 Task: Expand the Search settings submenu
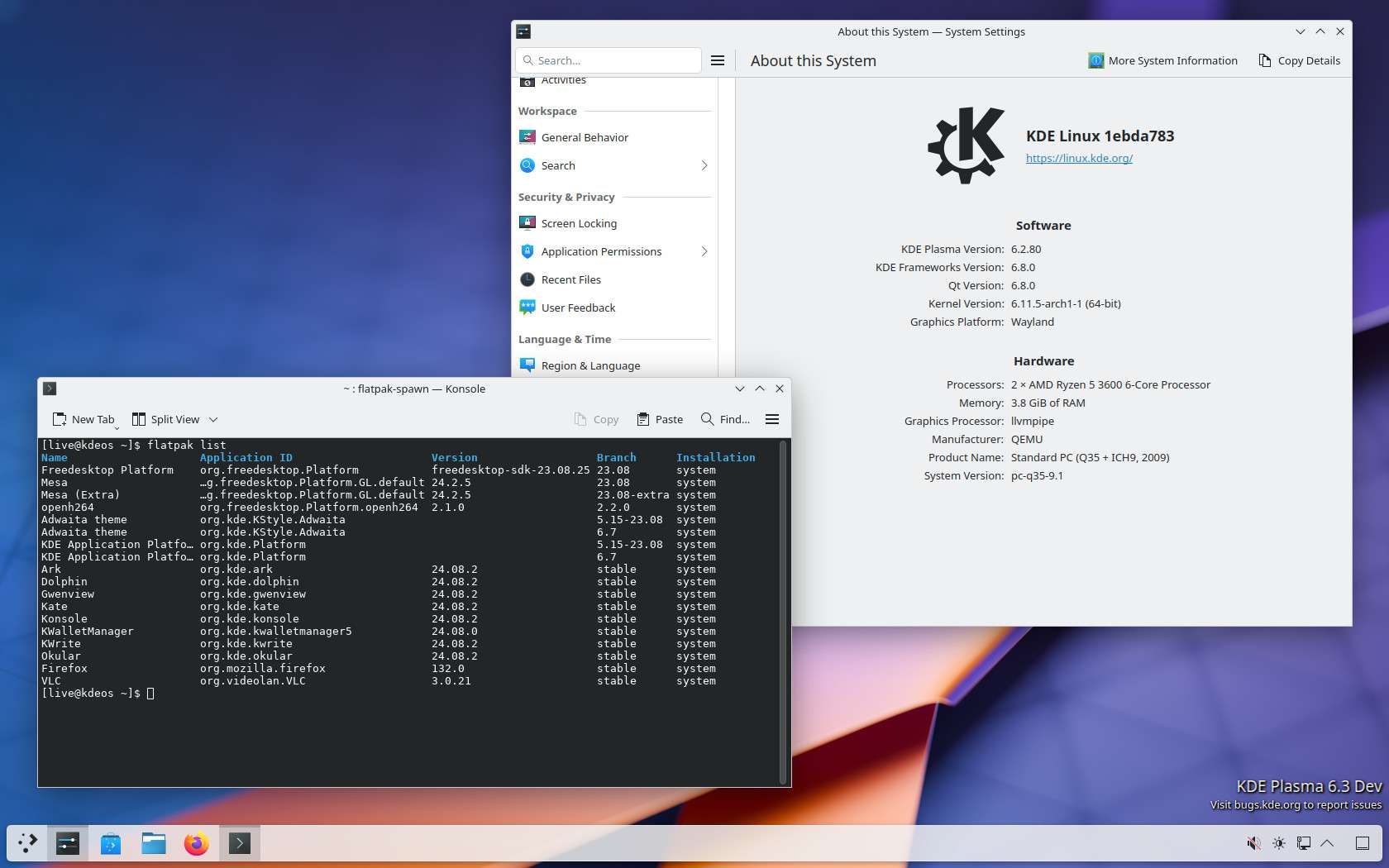[704, 165]
